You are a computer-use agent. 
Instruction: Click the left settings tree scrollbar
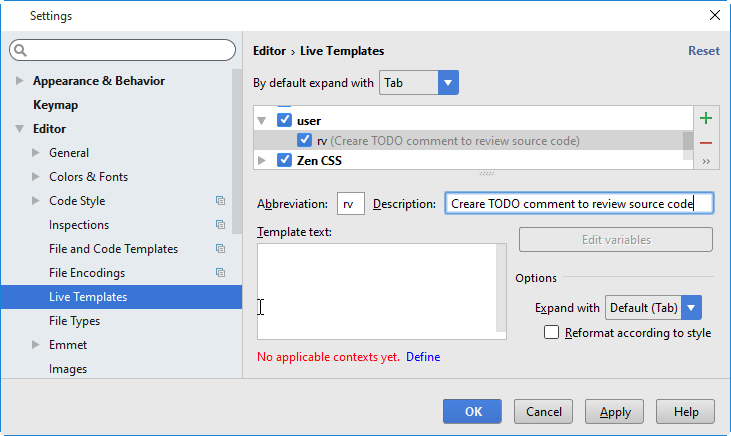pyautogui.click(x=237, y=150)
